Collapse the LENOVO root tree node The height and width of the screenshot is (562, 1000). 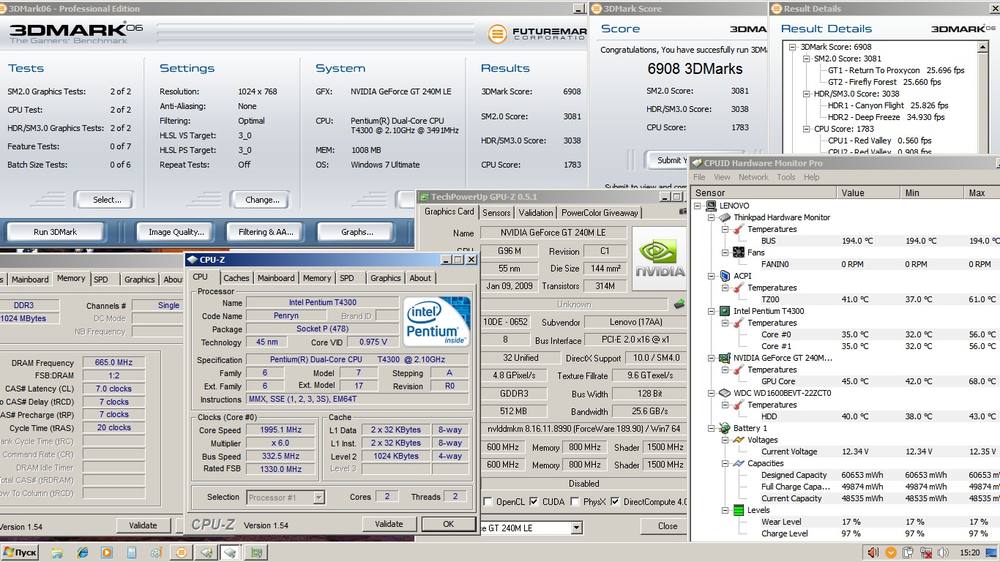pos(698,206)
